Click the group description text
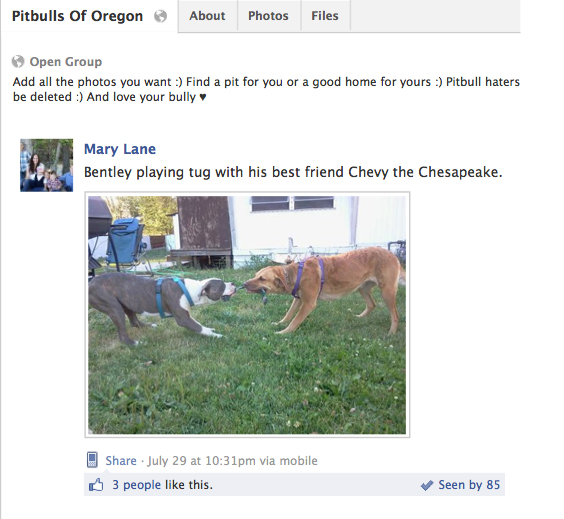This screenshot has width=564, height=519. click(x=266, y=89)
